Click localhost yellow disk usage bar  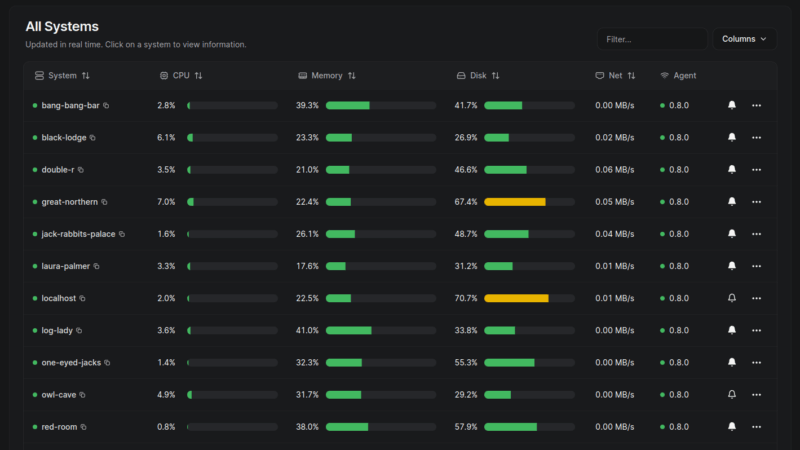pos(516,298)
